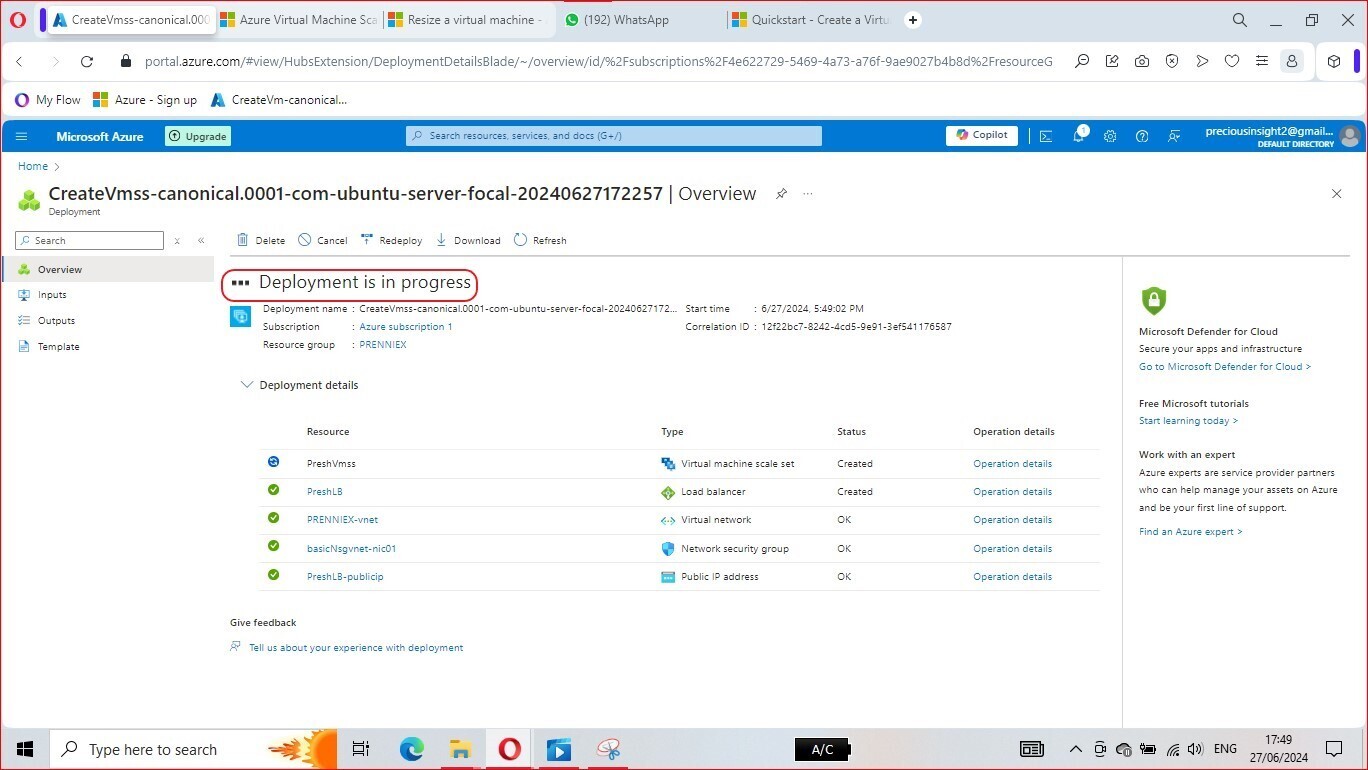
Task: Open Azure subscription 1 link
Action: (406, 327)
